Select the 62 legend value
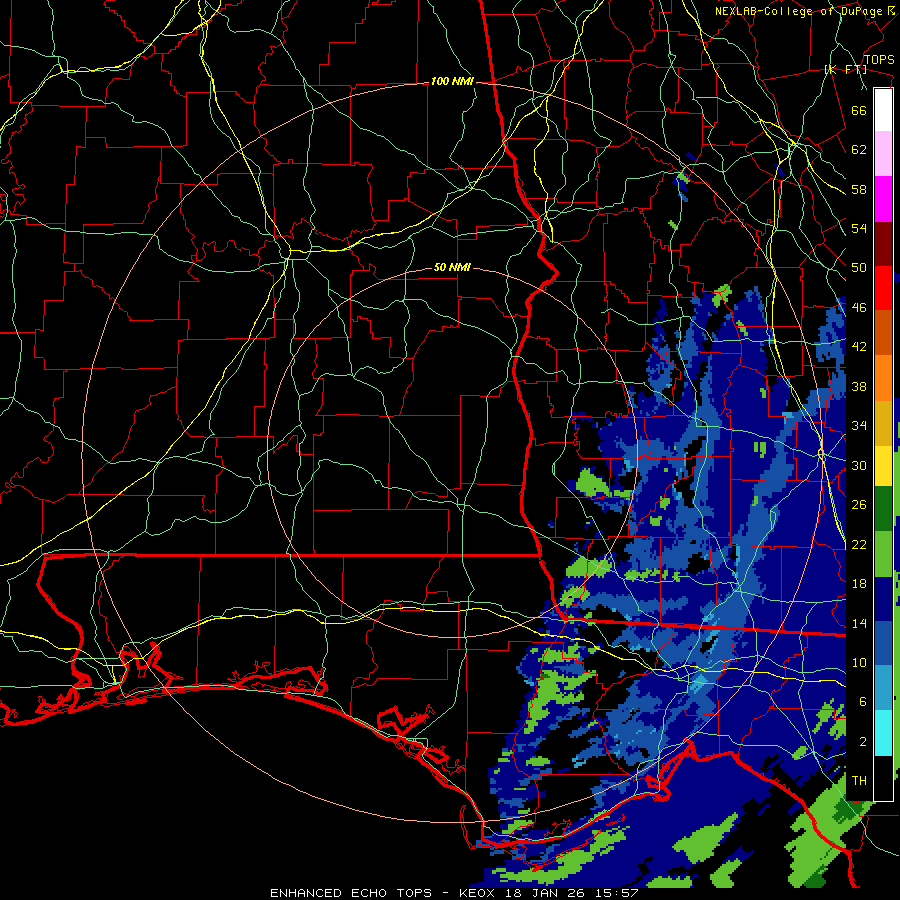Viewport: 900px width, 900px height. (859, 150)
